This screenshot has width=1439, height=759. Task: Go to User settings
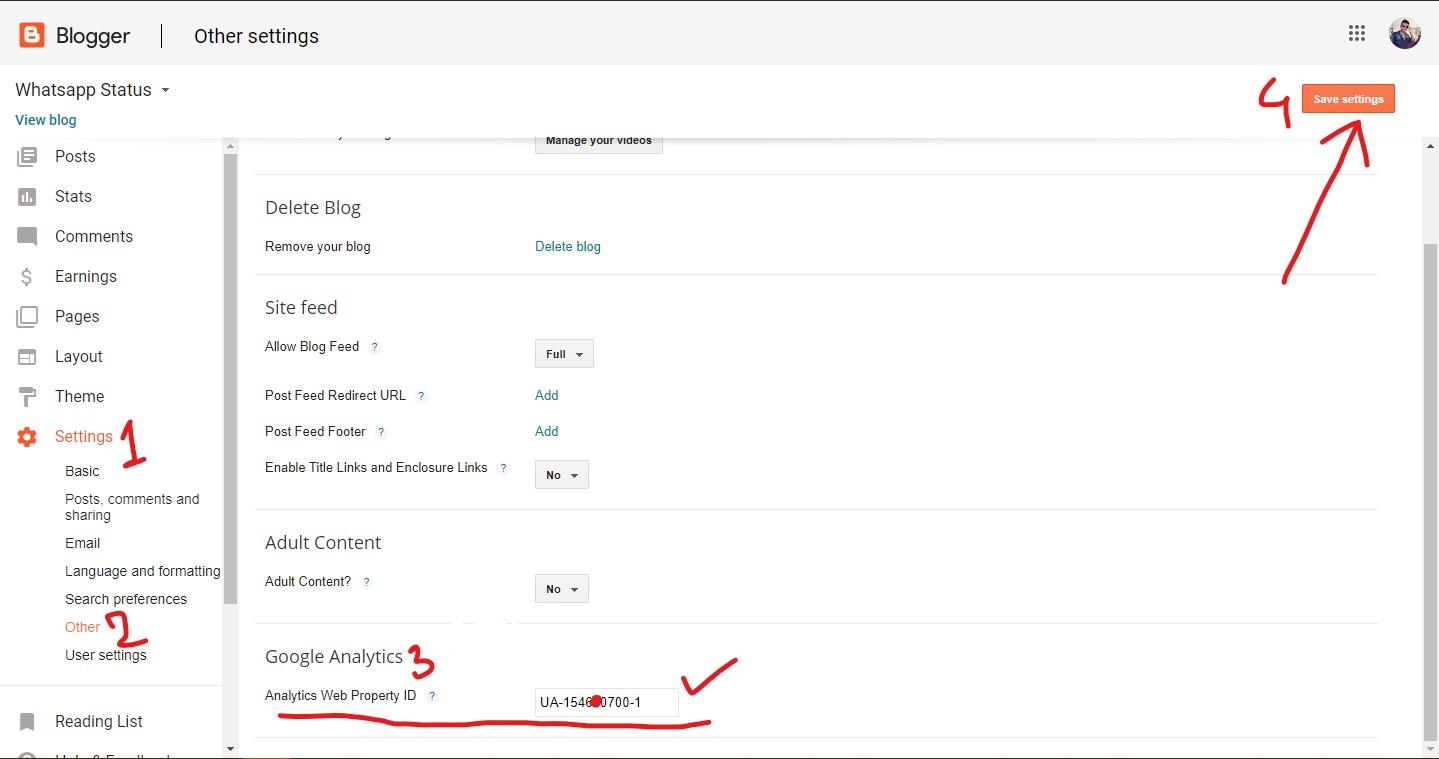tap(106, 655)
